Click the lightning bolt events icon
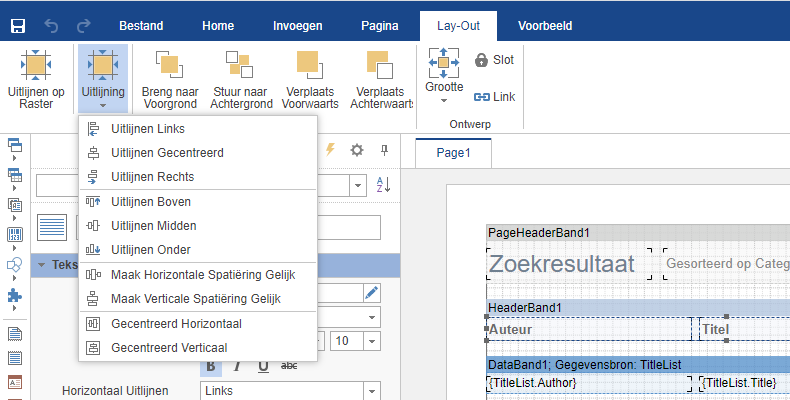 331,150
